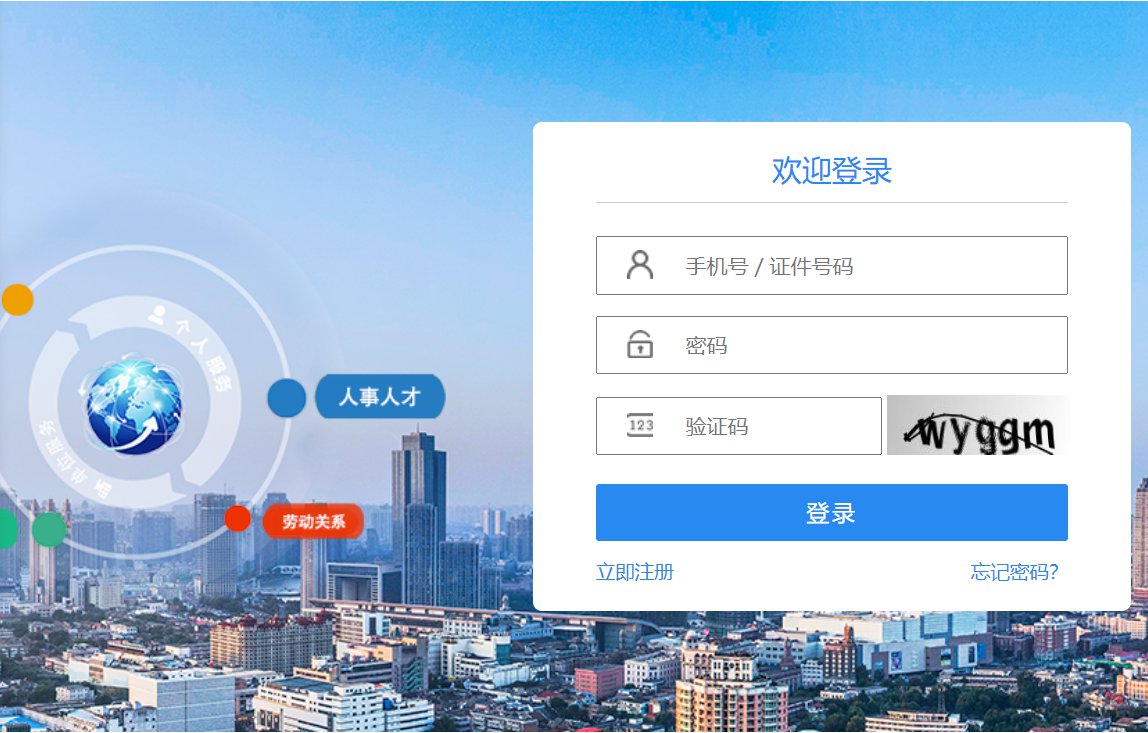Click the green dot on the ring
1148x733 pixels.
(x=50, y=529)
